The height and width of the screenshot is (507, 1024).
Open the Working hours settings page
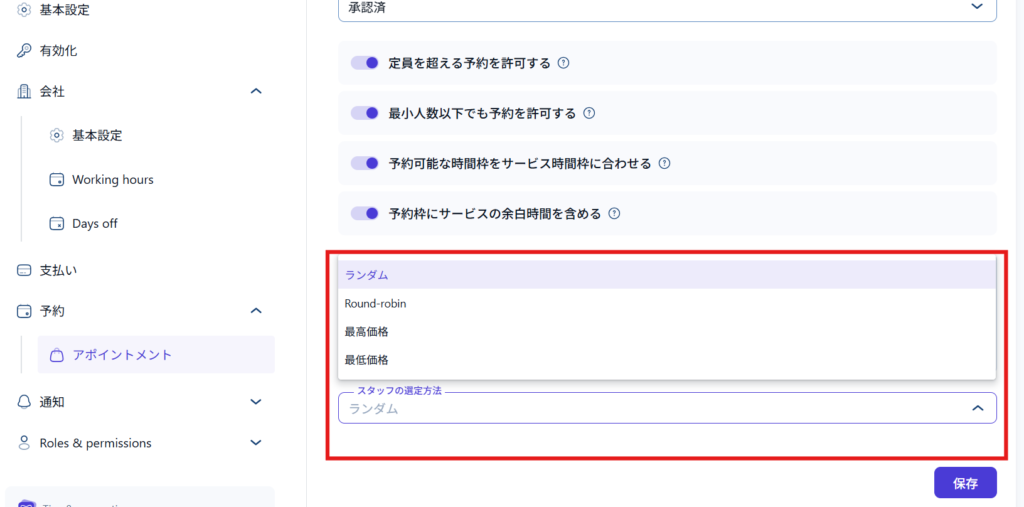(x=112, y=180)
